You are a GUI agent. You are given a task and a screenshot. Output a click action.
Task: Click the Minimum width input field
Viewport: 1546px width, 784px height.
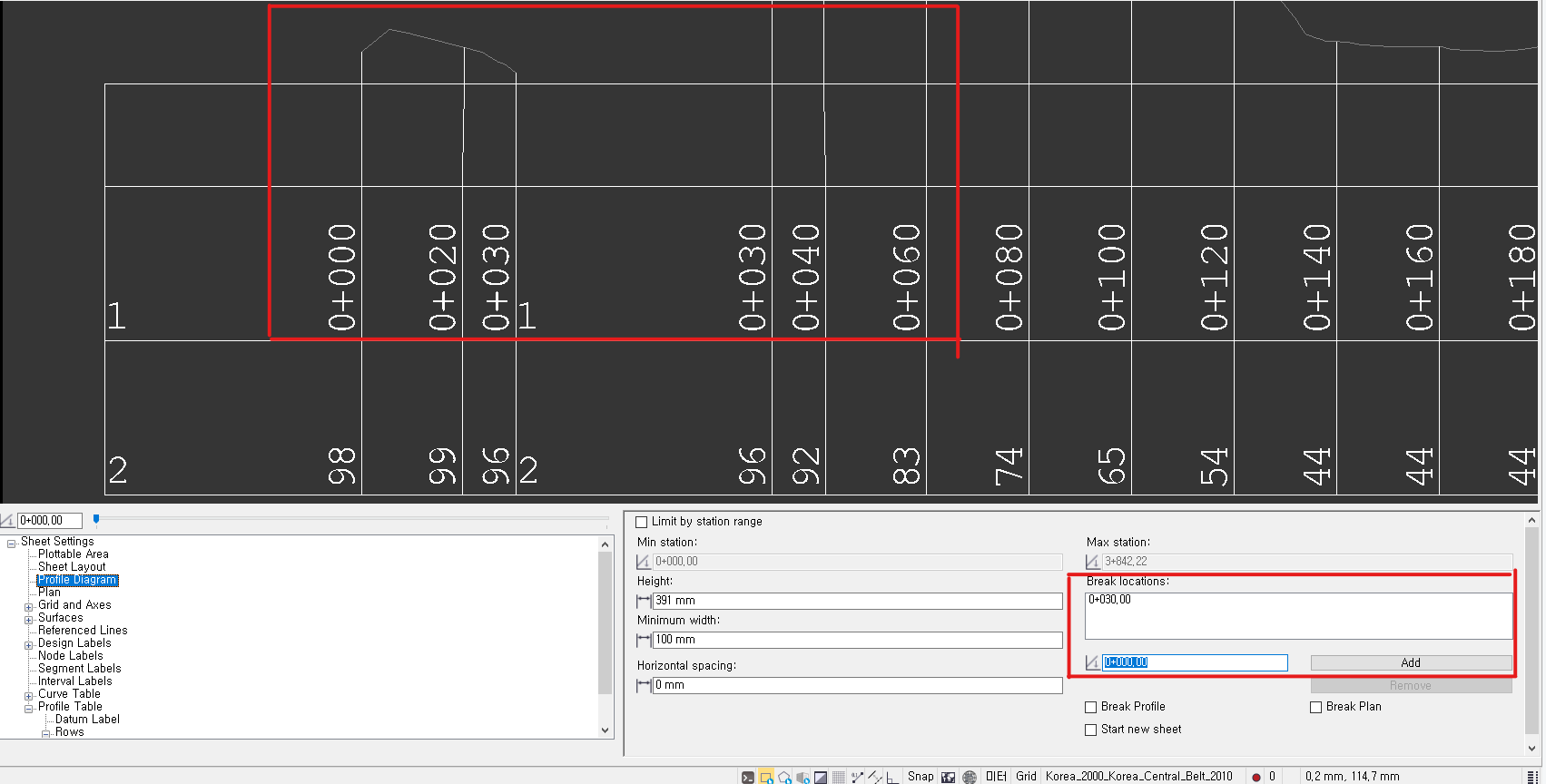click(x=857, y=640)
